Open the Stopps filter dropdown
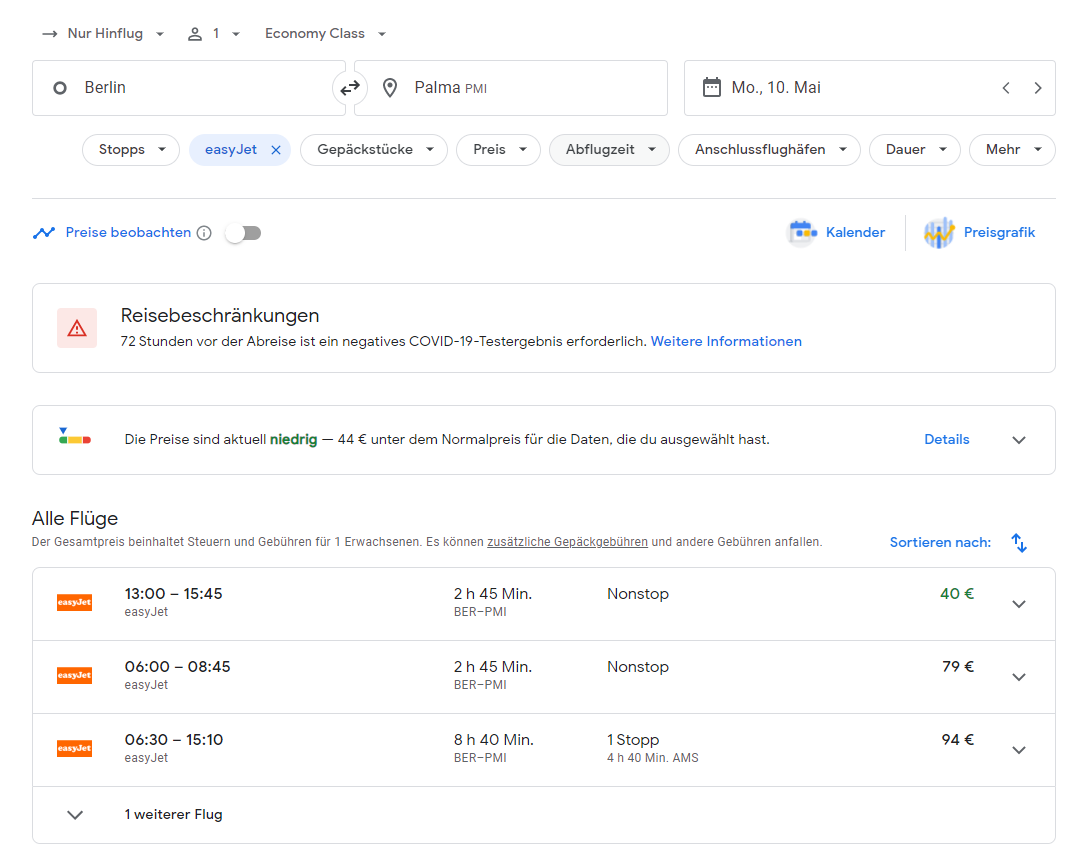Screen dimensions: 1075x857 pos(131,150)
